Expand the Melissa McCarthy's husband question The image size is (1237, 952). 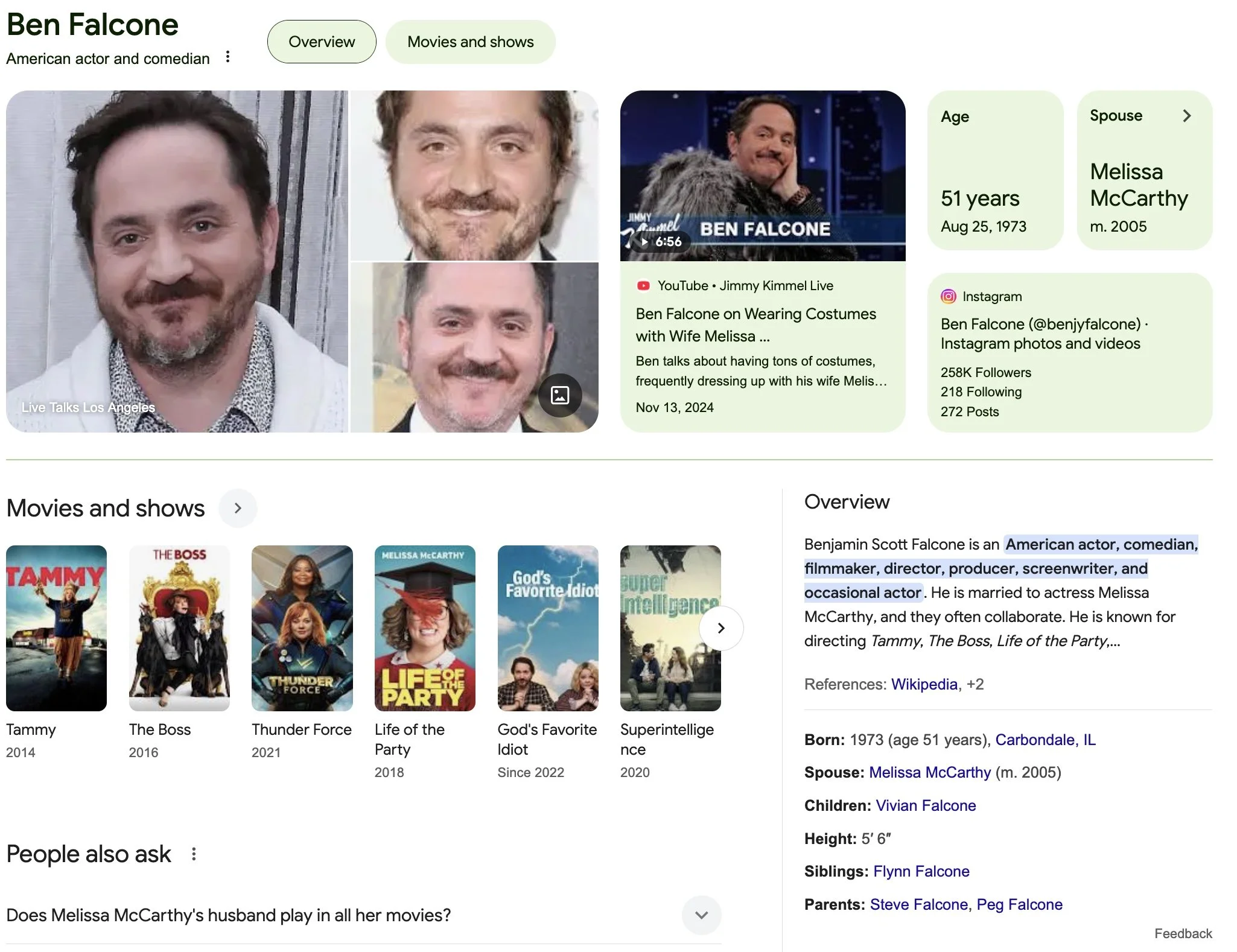pos(701,915)
